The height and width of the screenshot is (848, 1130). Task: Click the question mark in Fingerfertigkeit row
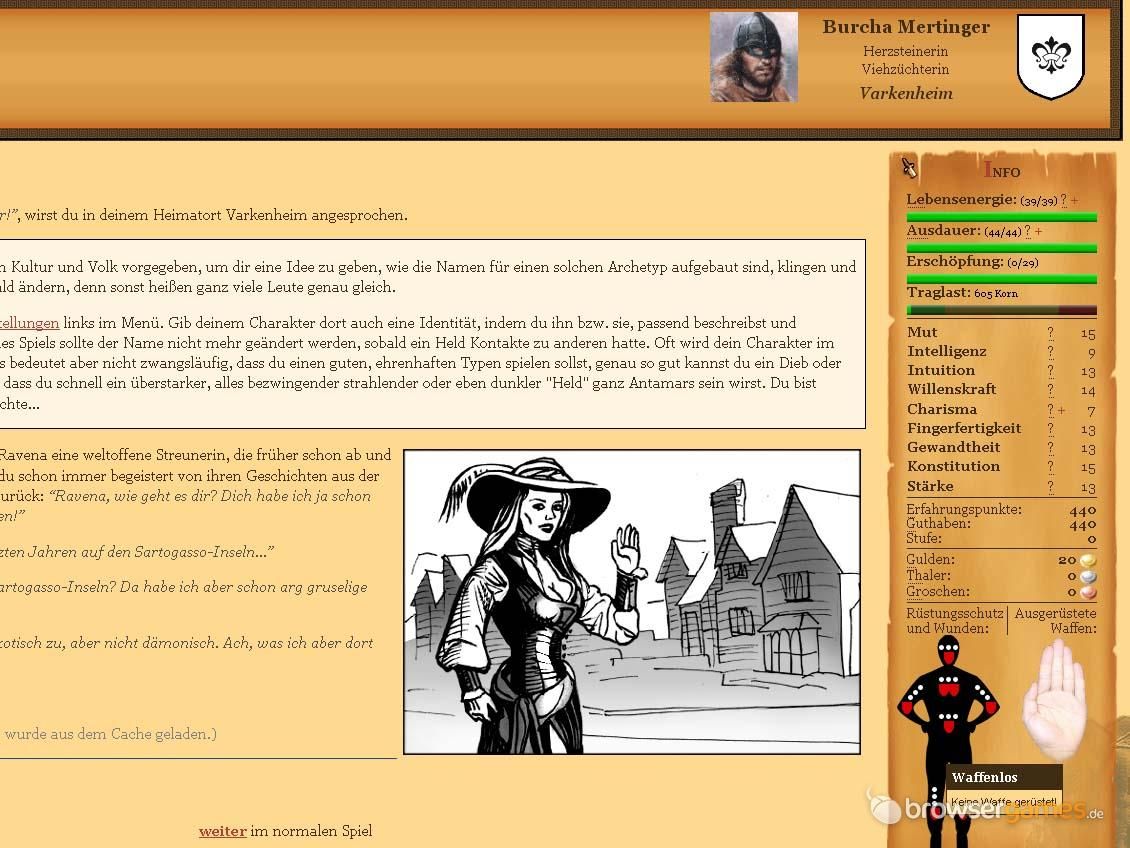(x=1051, y=429)
